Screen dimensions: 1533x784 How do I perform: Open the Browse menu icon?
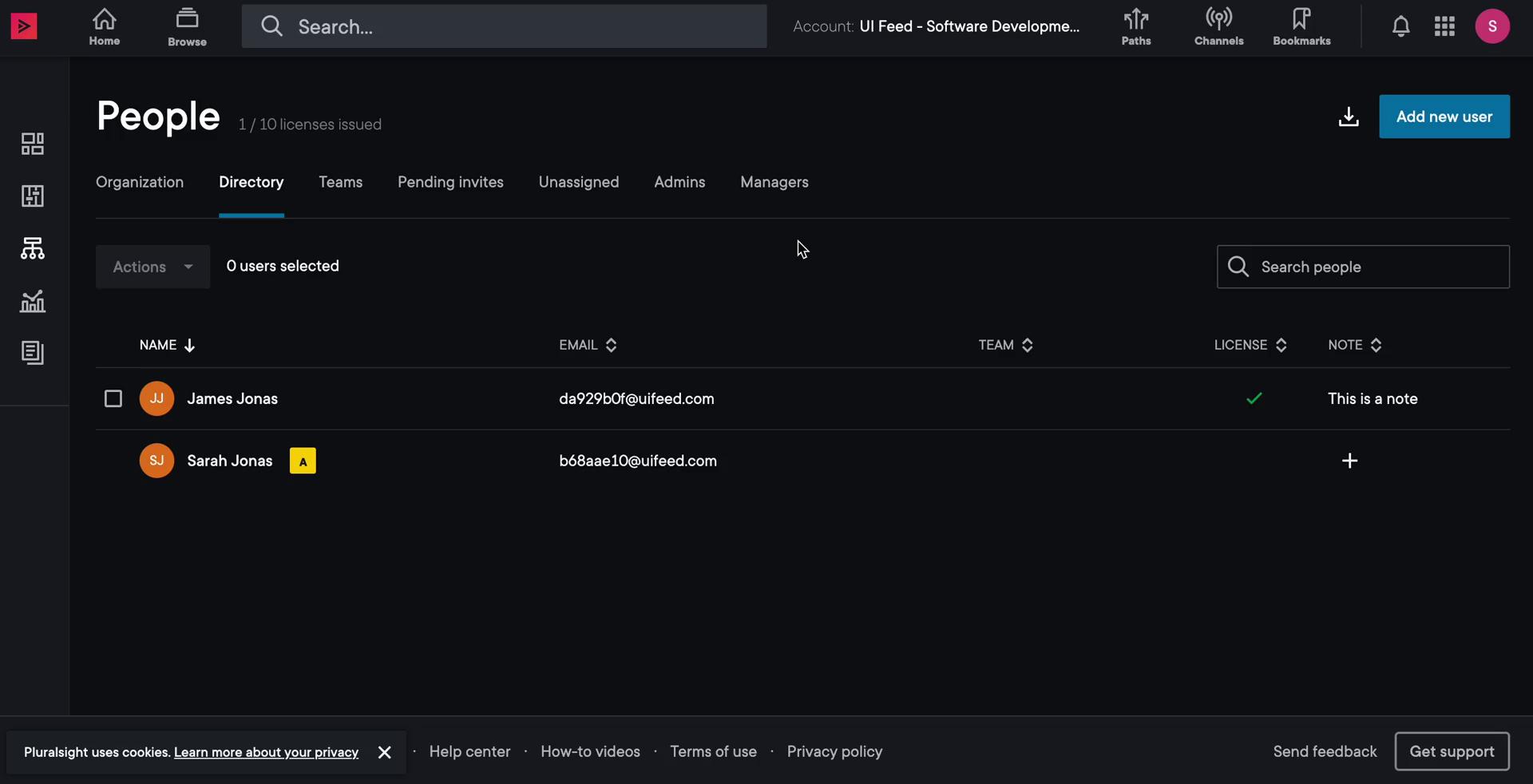(x=187, y=26)
